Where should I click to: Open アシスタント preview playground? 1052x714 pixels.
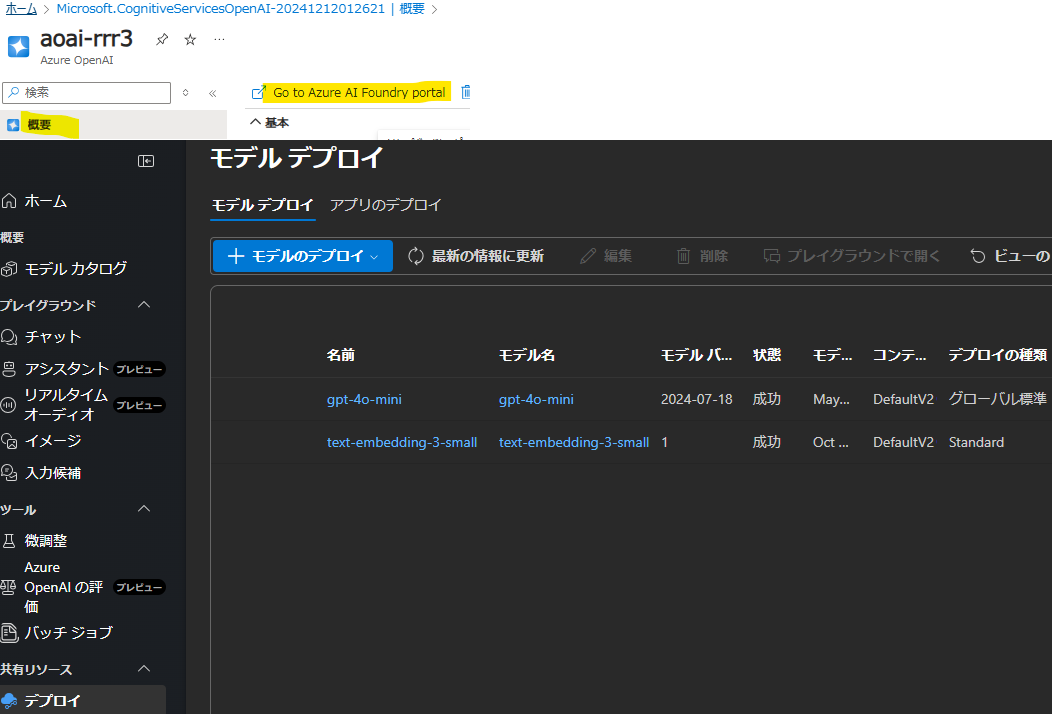(67, 369)
